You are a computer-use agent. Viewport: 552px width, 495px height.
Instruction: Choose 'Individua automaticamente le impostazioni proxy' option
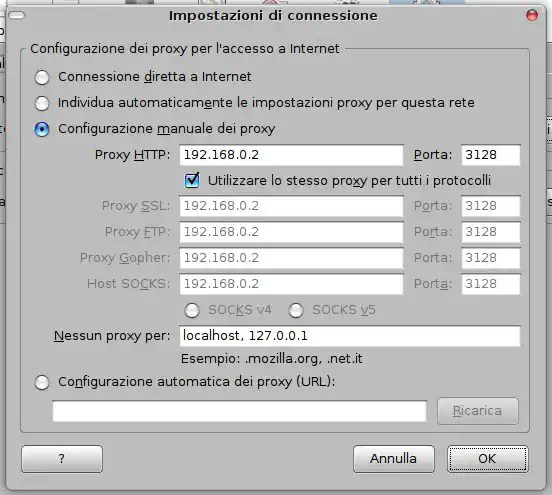pyautogui.click(x=42, y=103)
